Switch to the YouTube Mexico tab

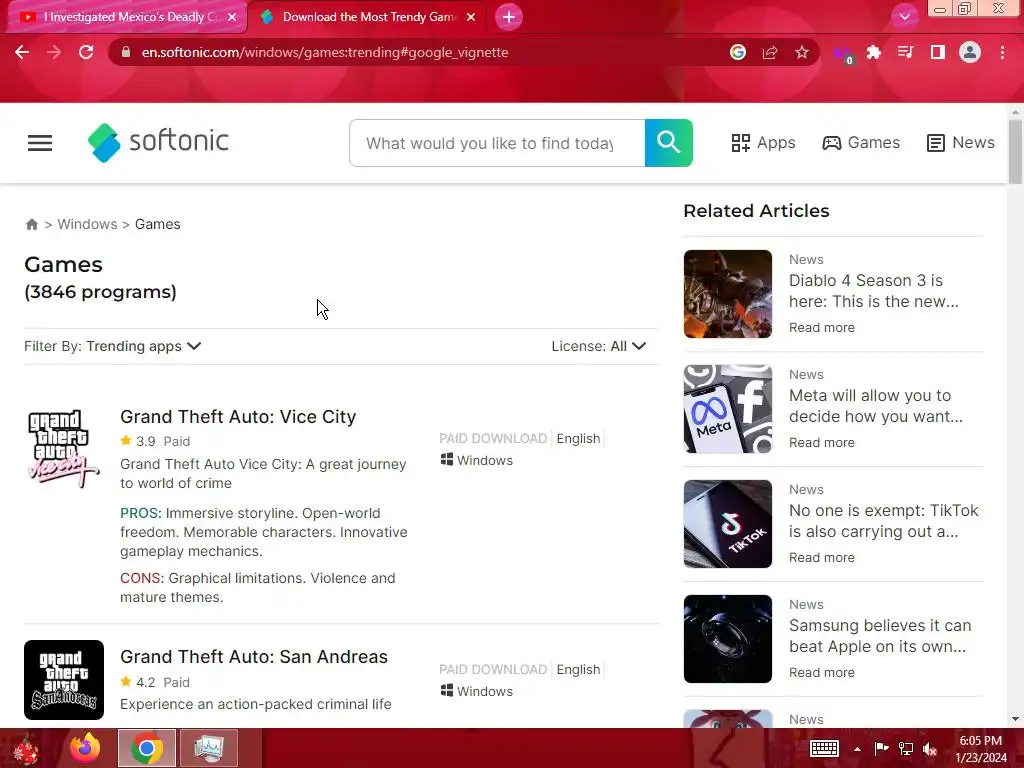127,18
